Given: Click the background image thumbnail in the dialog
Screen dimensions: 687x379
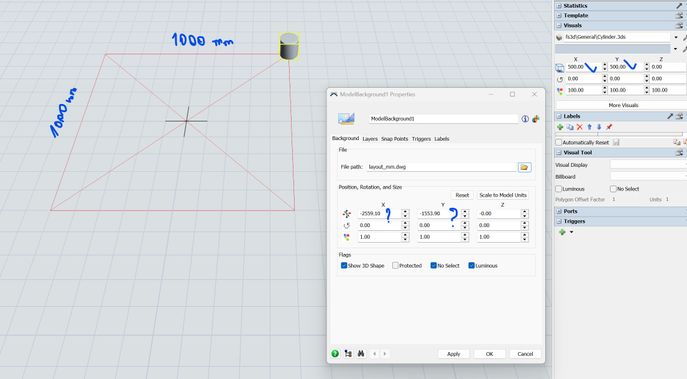Looking at the screenshot, I should tap(346, 119).
